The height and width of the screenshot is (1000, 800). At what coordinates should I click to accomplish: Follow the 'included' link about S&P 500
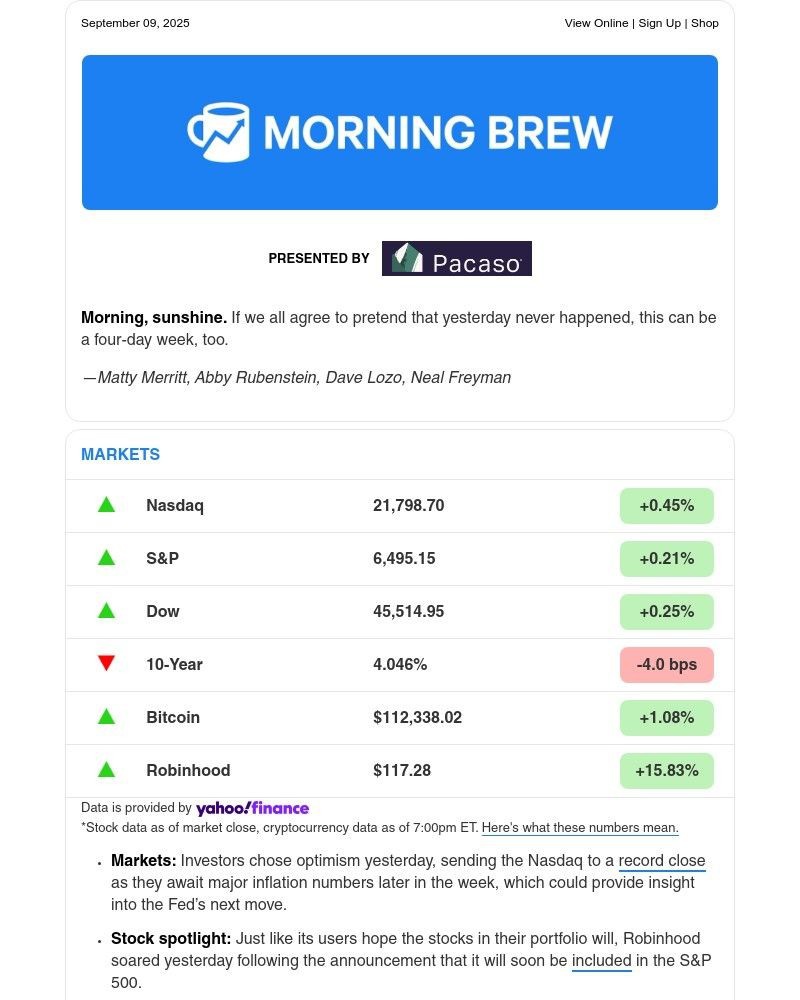tap(602, 961)
